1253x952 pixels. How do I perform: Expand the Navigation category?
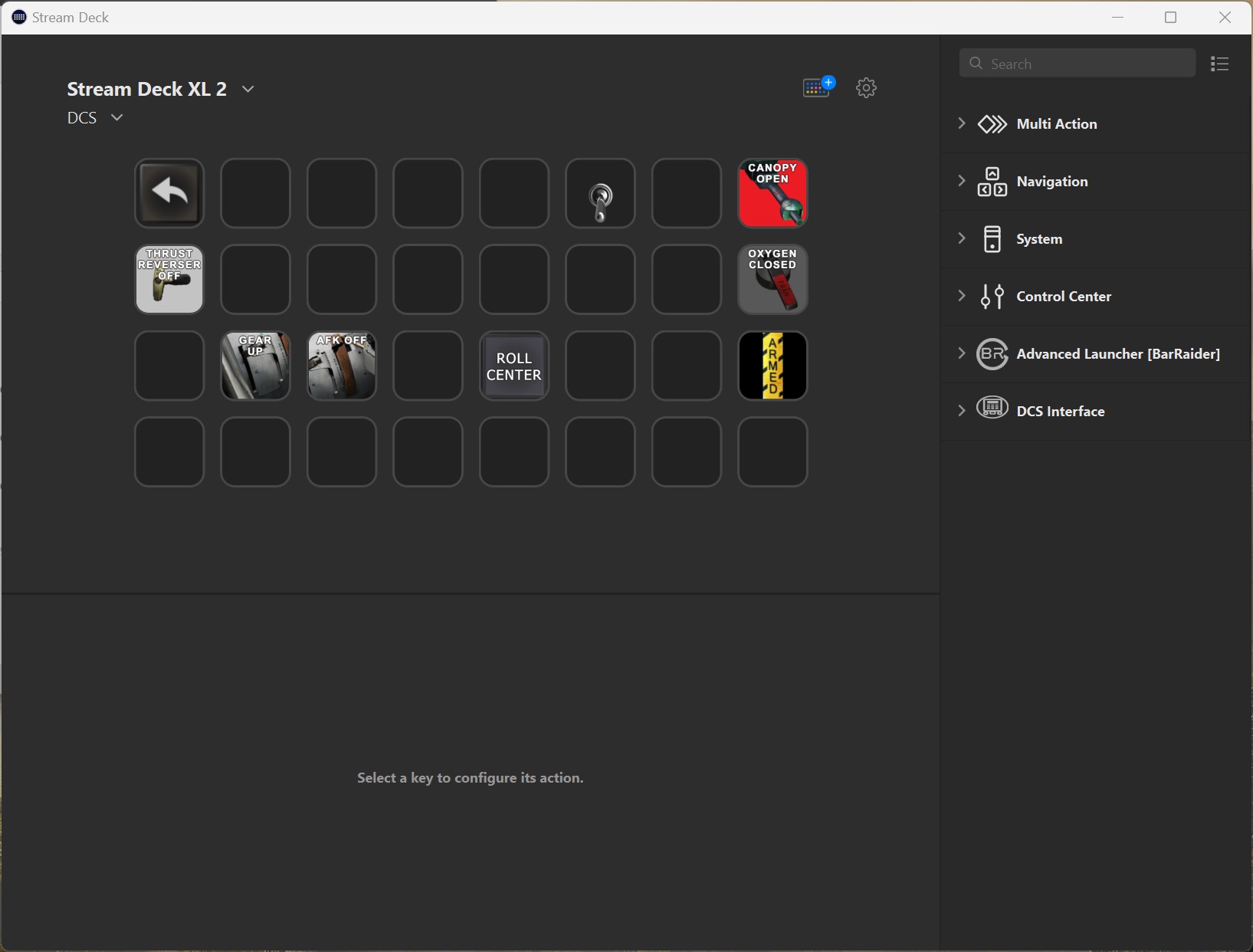click(1051, 182)
